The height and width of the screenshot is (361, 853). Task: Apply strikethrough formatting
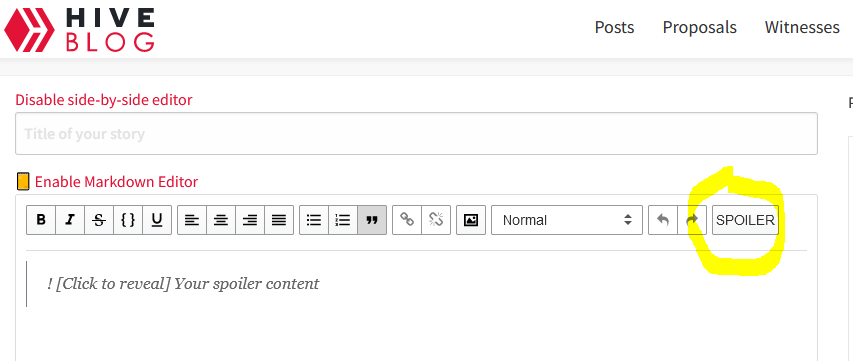point(99,220)
